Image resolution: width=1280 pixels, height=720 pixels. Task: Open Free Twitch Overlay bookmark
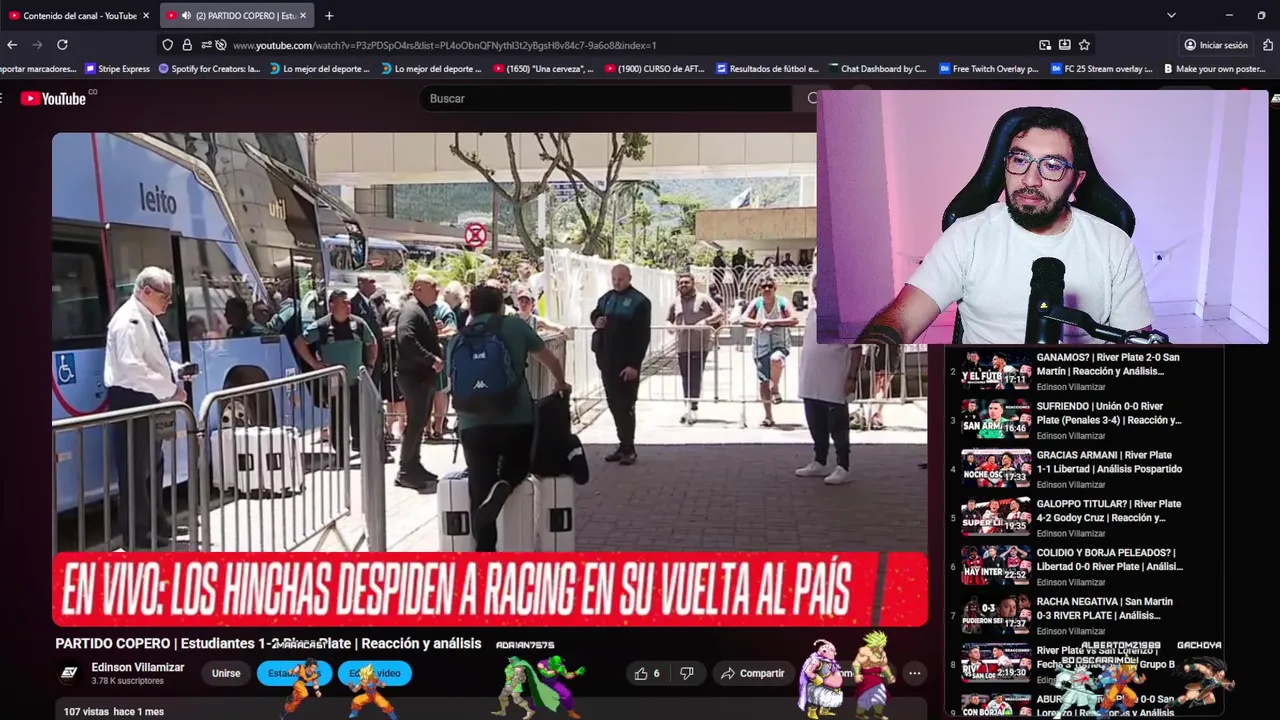pos(989,69)
